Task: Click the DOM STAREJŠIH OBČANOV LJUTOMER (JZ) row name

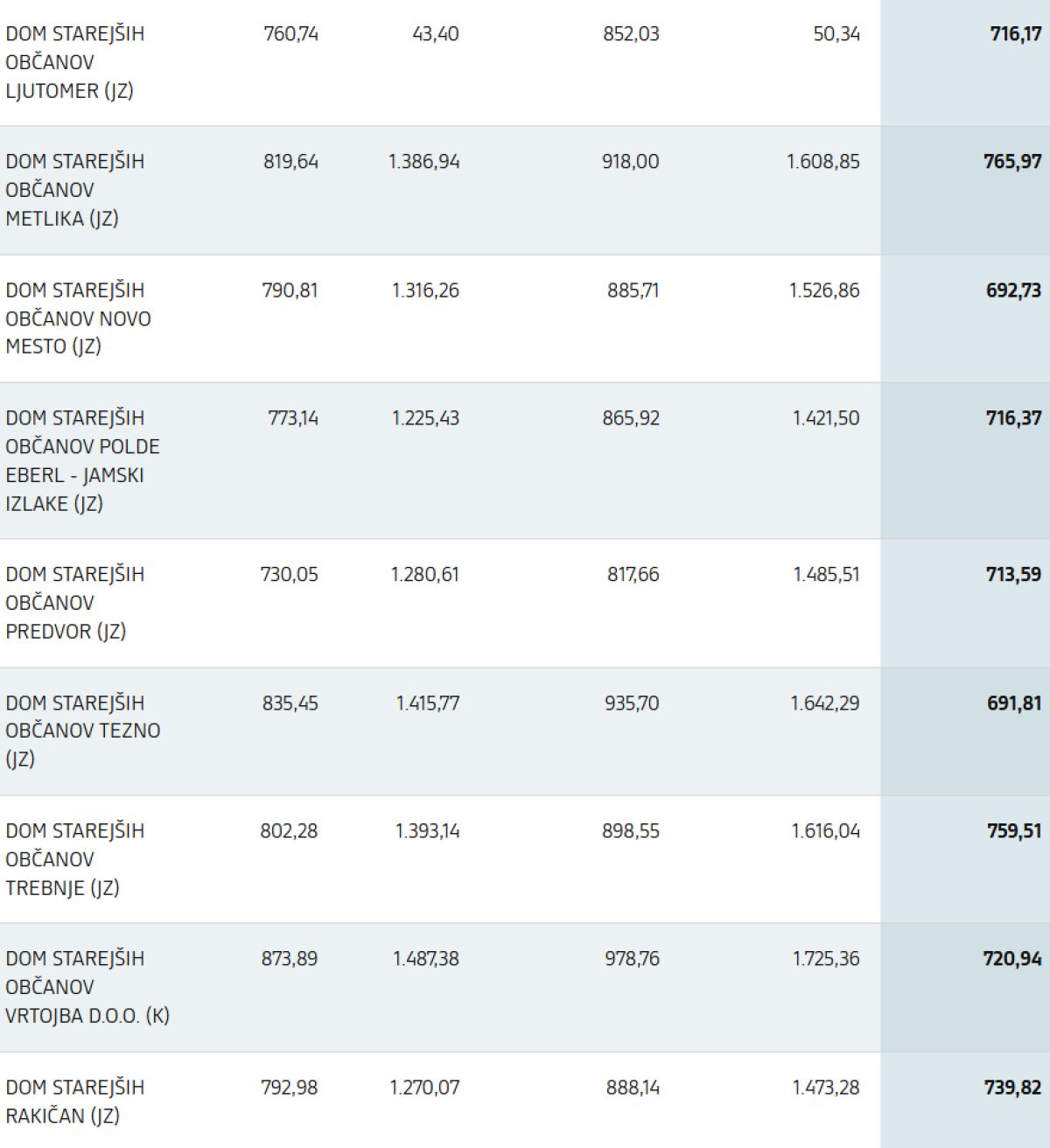Action: point(75,62)
